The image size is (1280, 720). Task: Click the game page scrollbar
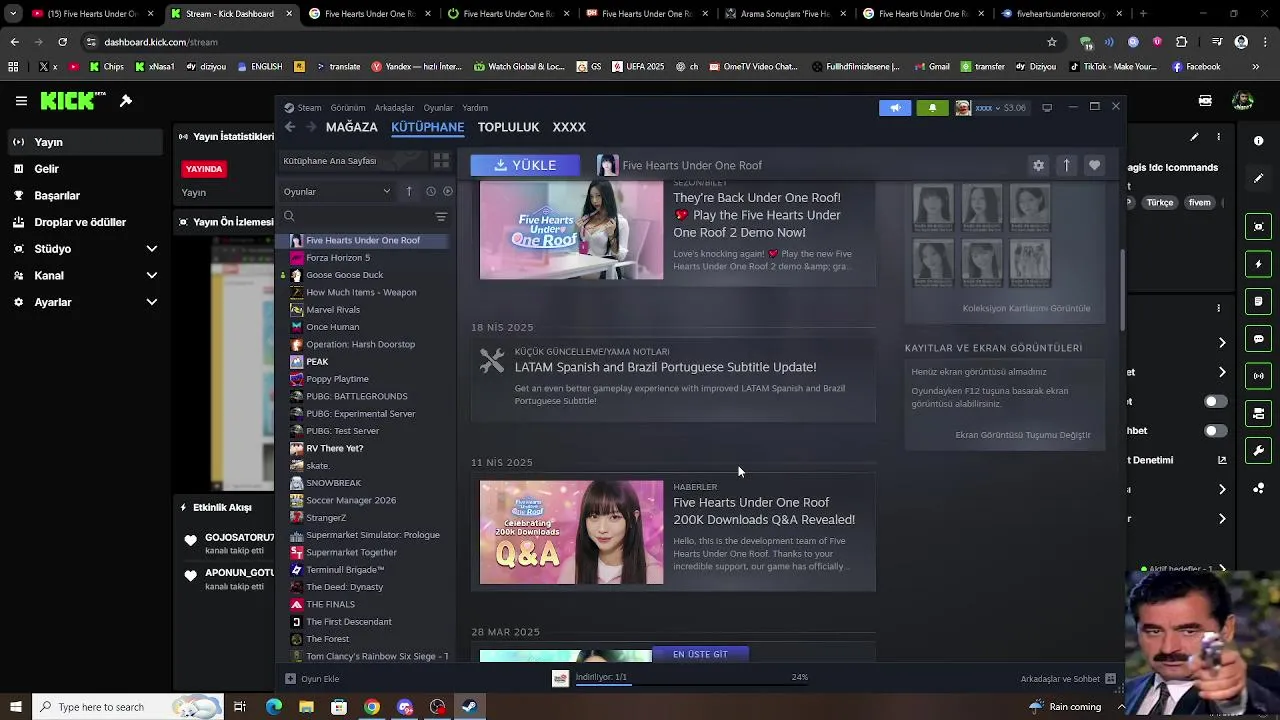click(x=1122, y=290)
